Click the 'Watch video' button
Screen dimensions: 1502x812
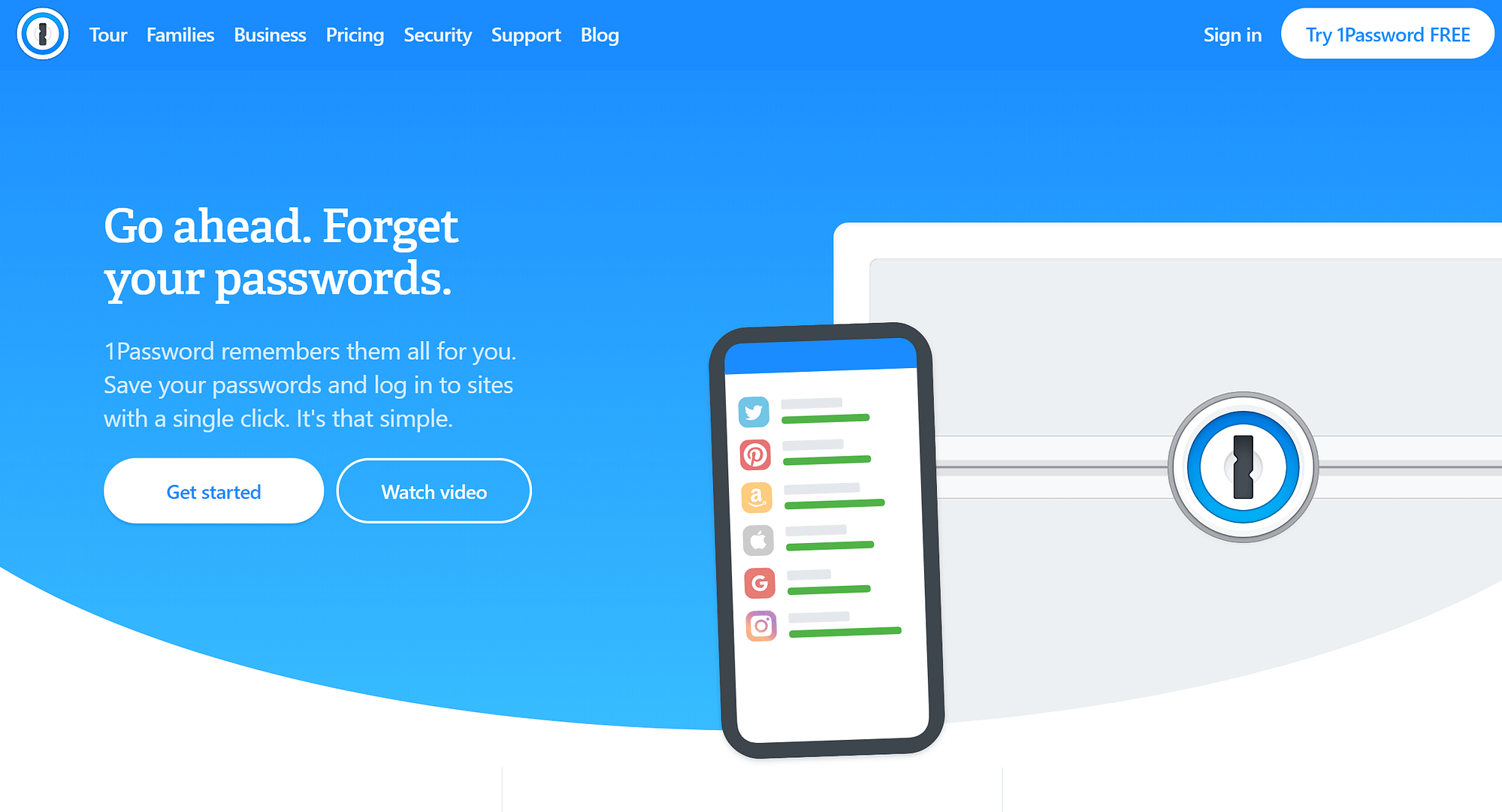433,491
